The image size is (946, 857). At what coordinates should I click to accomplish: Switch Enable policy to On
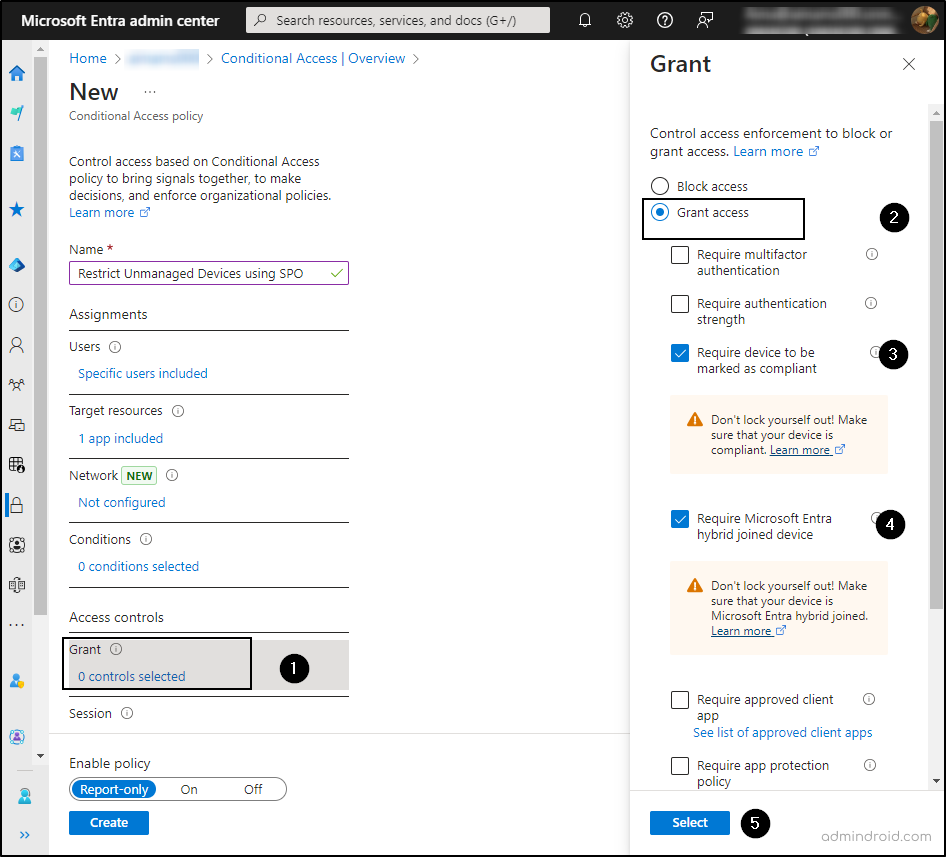[x=189, y=789]
